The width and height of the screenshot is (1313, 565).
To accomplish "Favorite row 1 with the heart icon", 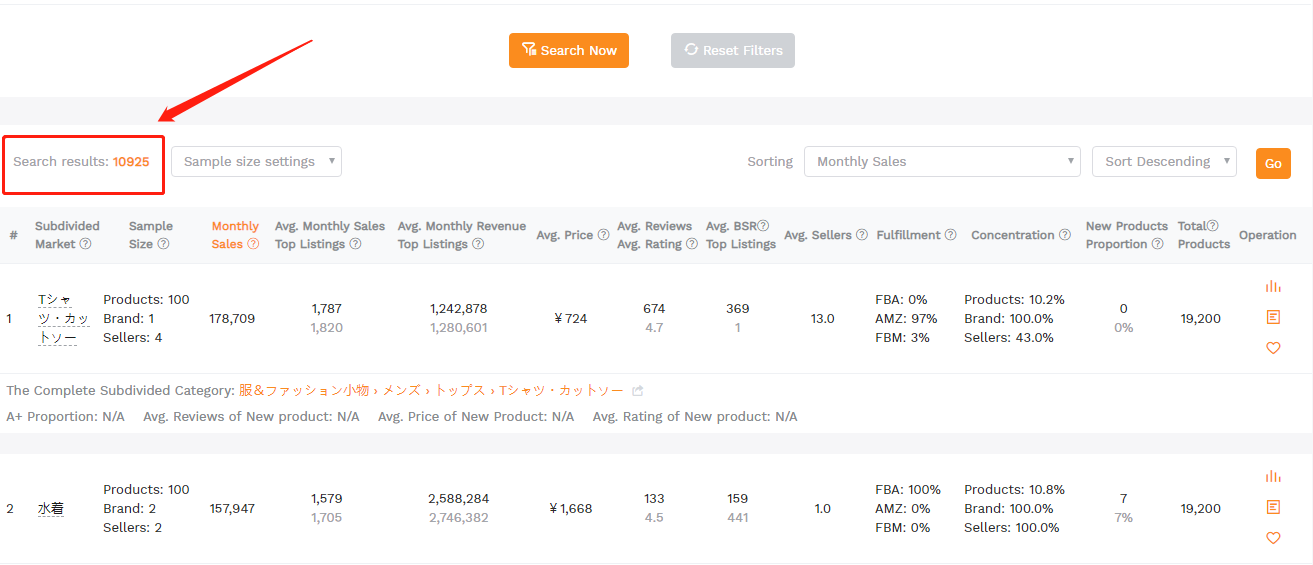I will (1273, 348).
